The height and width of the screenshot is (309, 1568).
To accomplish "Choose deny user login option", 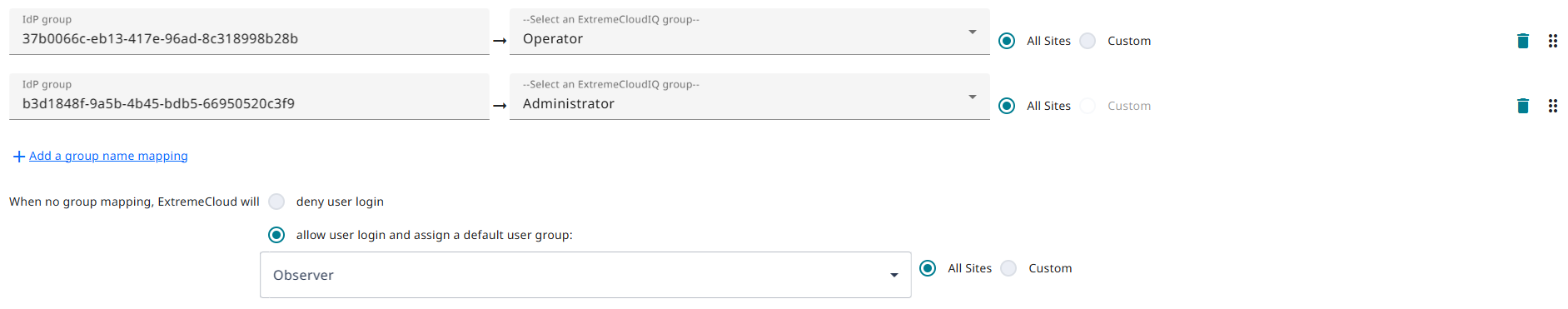I will [276, 202].
